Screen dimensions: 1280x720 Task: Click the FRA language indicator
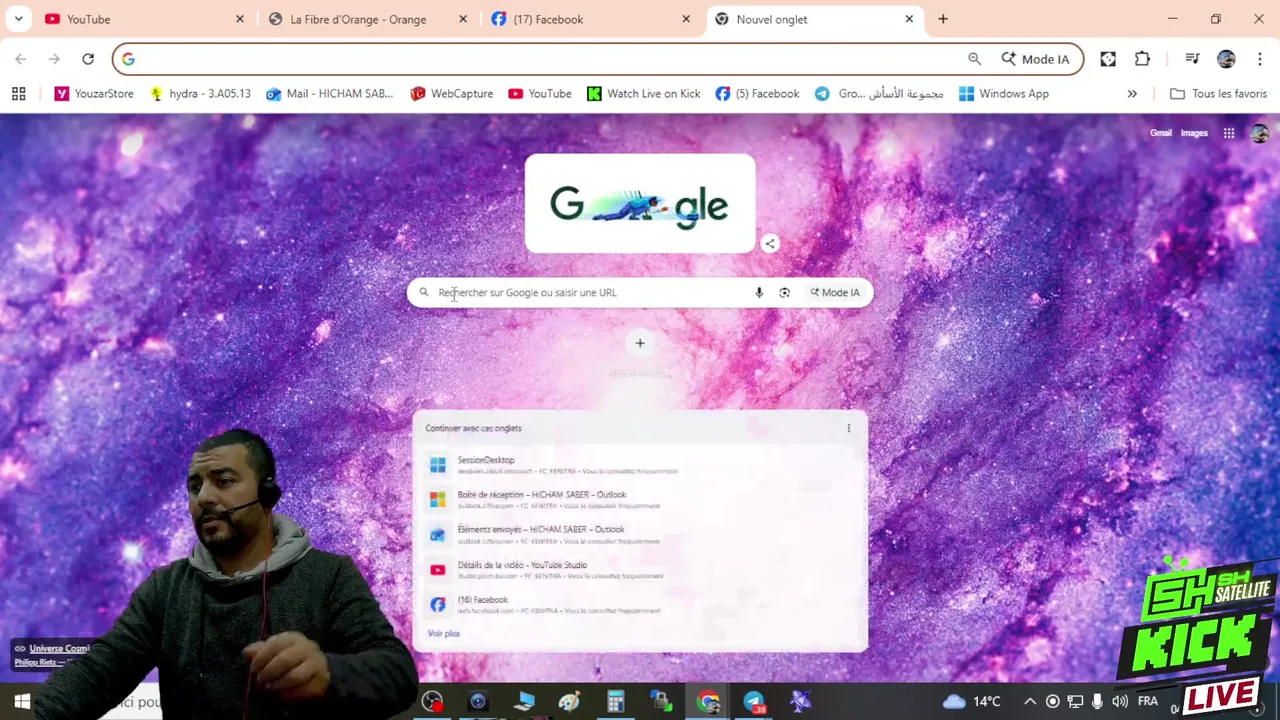(1148, 701)
